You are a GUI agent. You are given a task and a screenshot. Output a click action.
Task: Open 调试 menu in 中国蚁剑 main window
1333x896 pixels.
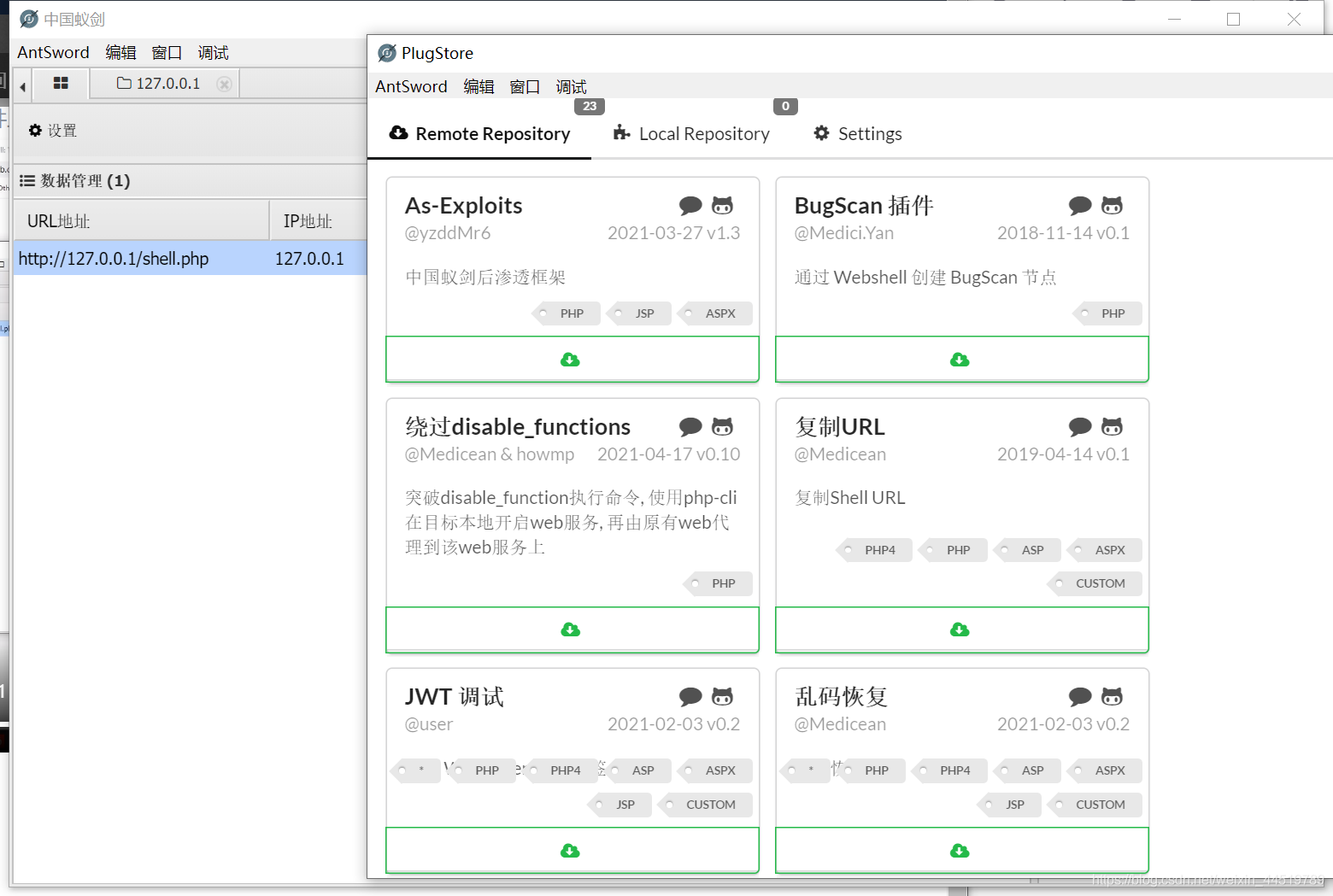pos(213,52)
